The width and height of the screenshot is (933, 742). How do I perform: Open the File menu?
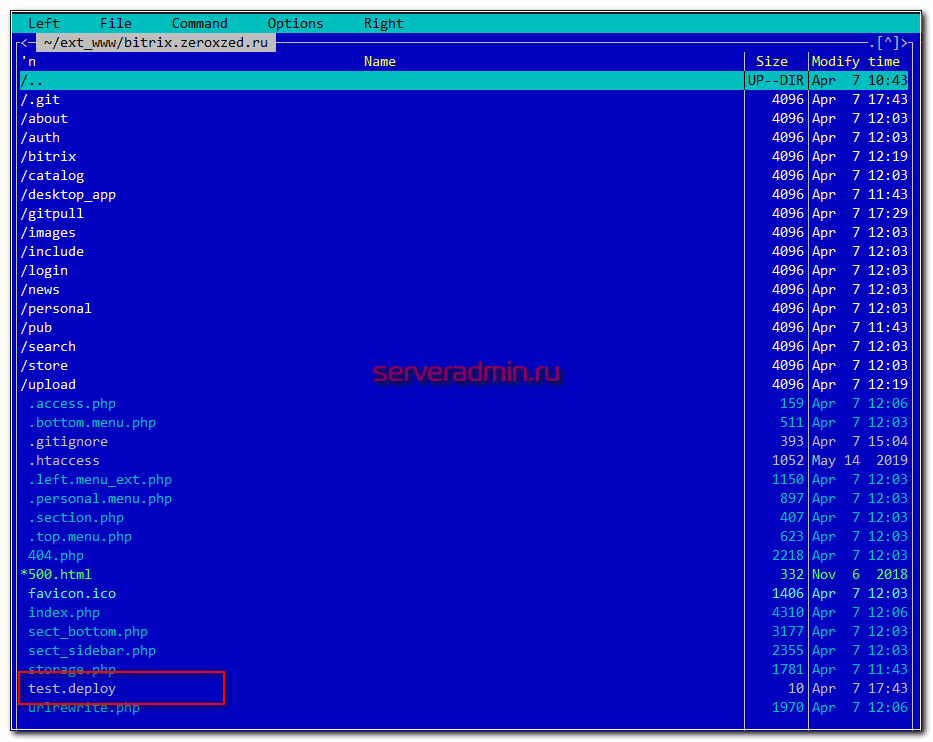pos(116,23)
